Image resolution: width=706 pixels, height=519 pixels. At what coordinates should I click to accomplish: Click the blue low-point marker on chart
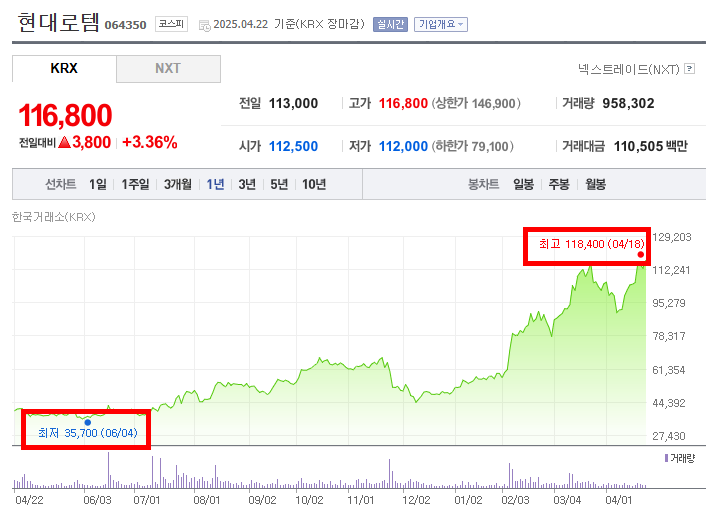pos(88,422)
